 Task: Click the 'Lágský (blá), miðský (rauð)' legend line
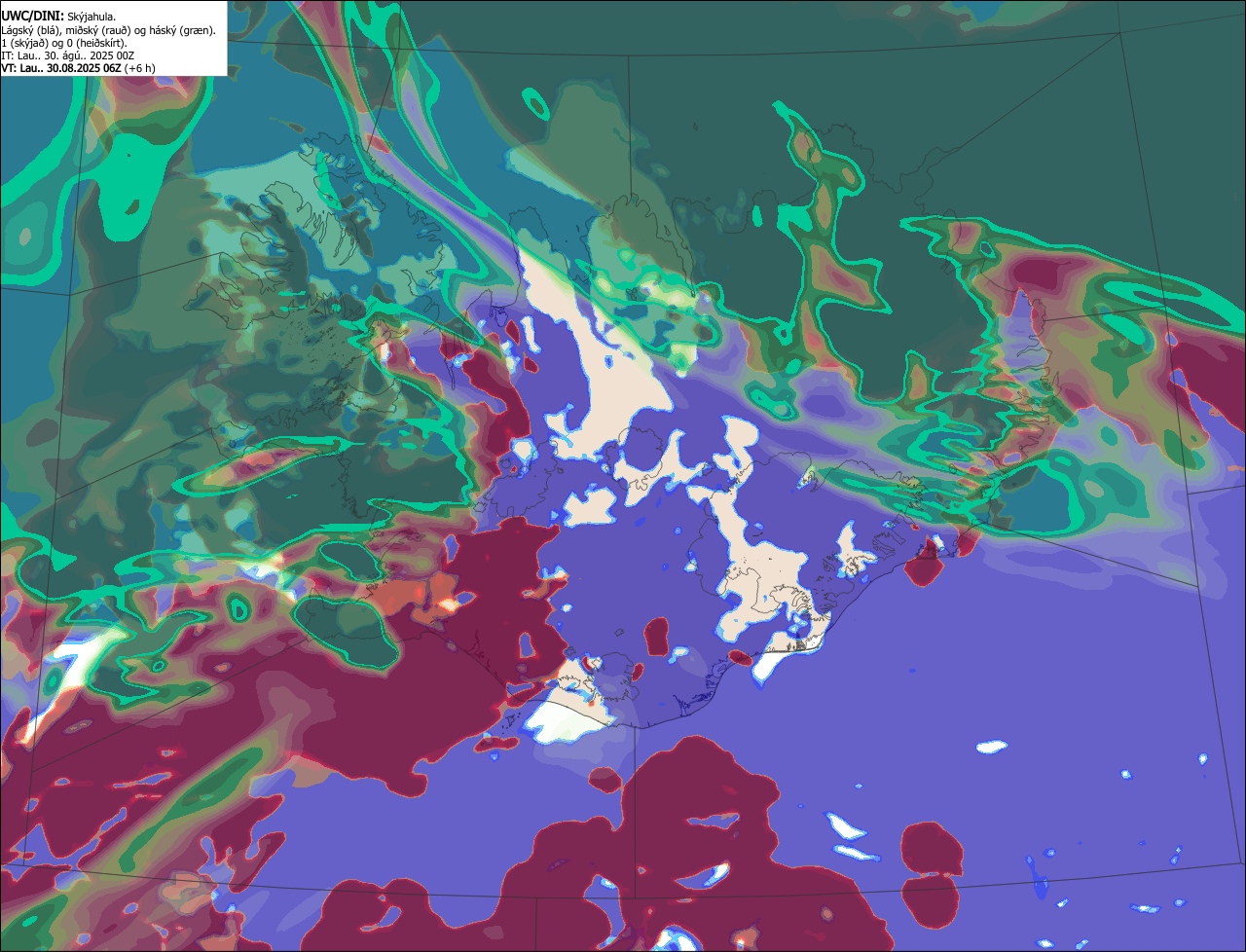[108, 30]
